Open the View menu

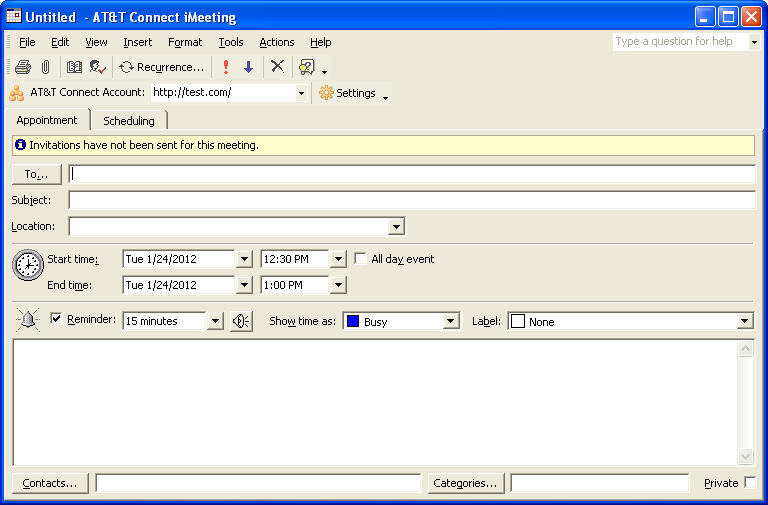click(96, 42)
